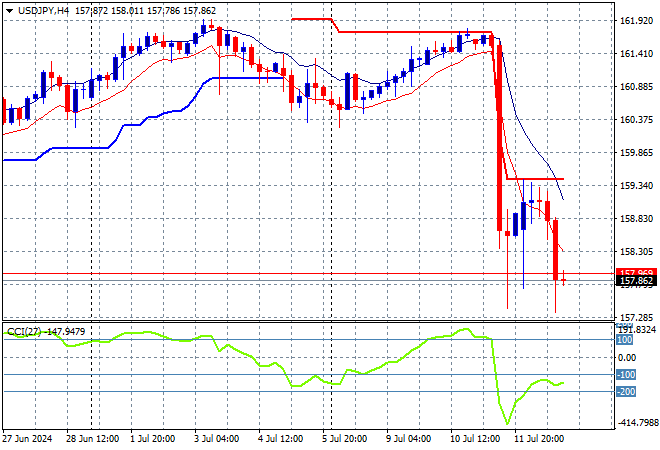Select the CCI -100 level marker
660x450 pixels.
[x=625, y=374]
